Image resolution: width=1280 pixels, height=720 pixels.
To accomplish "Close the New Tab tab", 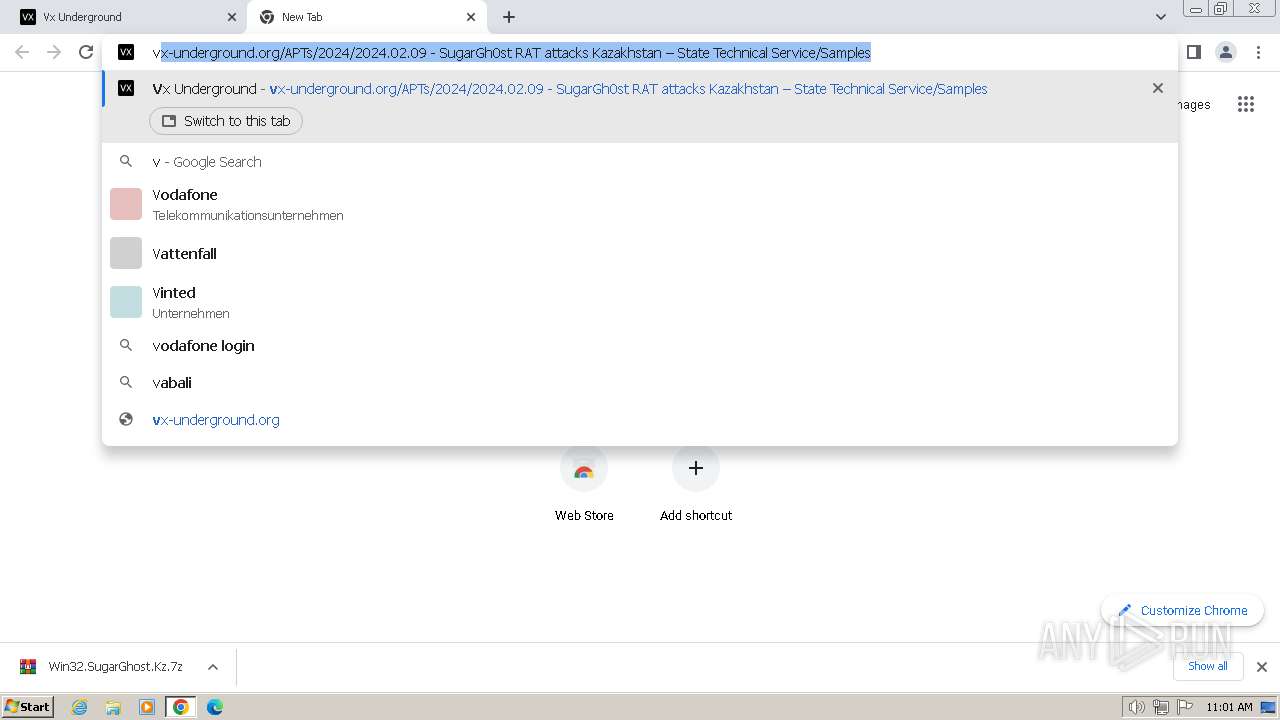I will tap(471, 17).
